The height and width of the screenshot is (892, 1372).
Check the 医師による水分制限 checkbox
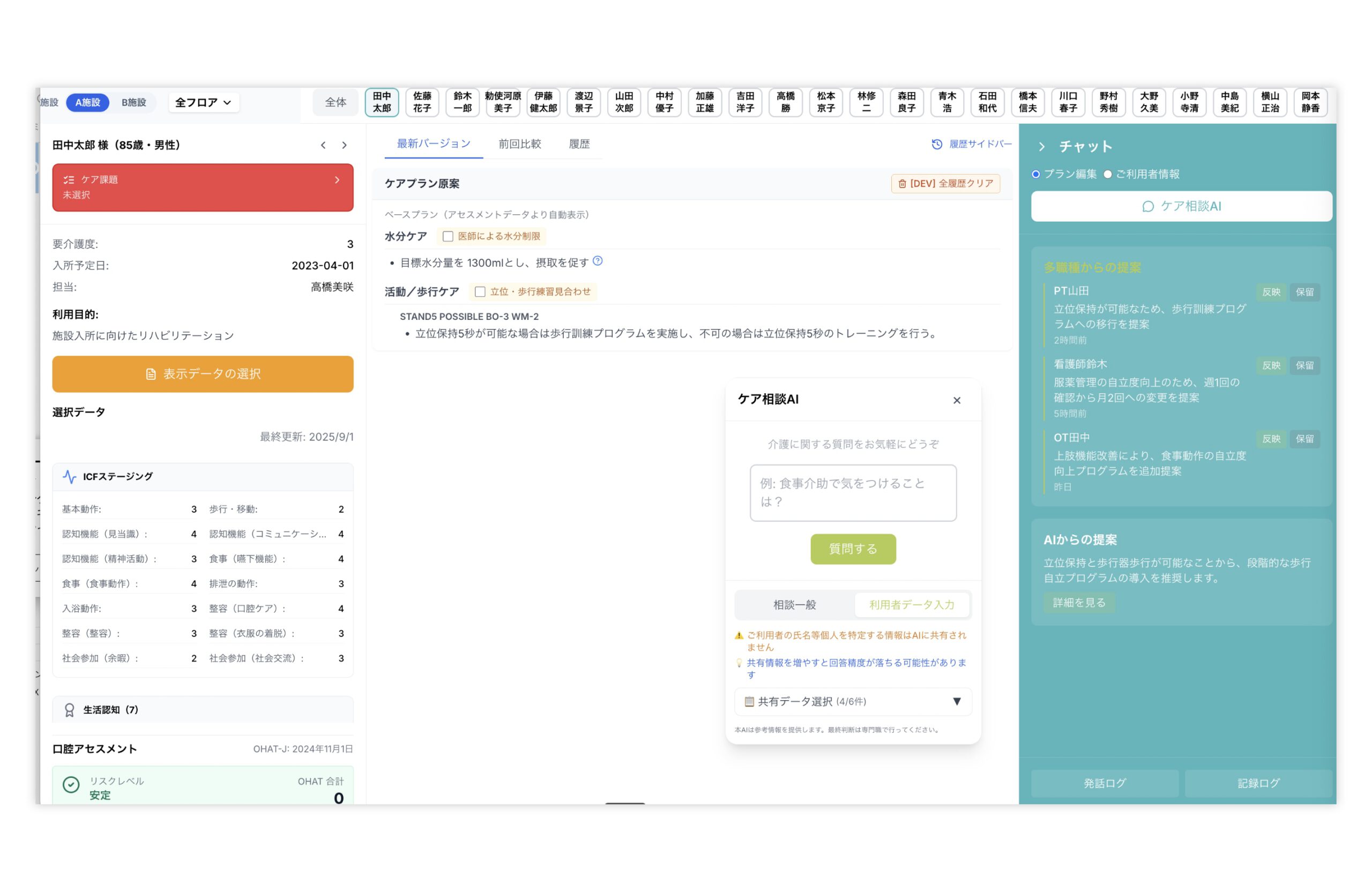point(448,236)
